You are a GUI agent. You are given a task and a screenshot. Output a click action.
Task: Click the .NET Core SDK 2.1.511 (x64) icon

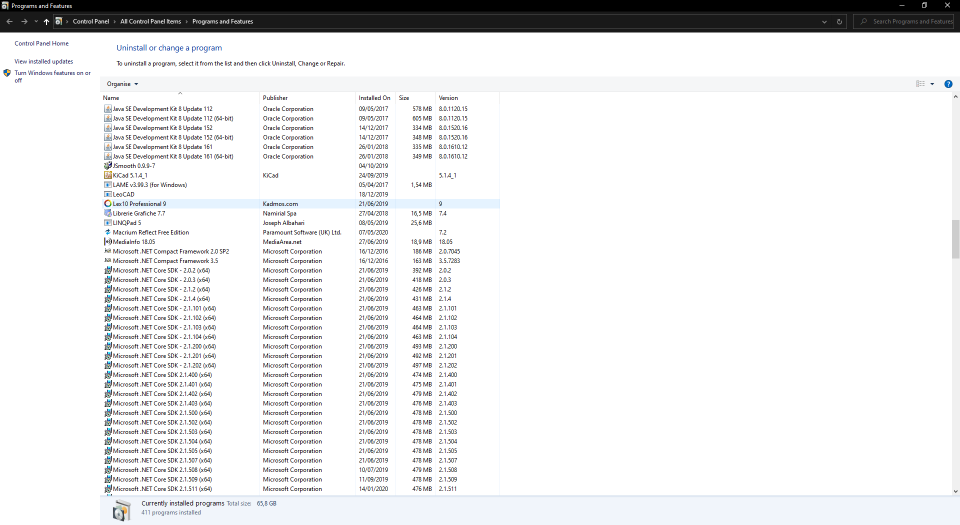pyautogui.click(x=108, y=489)
